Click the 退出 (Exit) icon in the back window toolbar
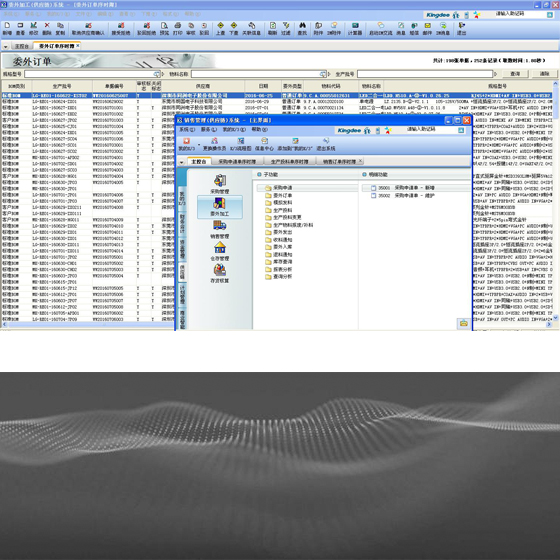The height and width of the screenshot is (560, 560). click(x=461, y=29)
